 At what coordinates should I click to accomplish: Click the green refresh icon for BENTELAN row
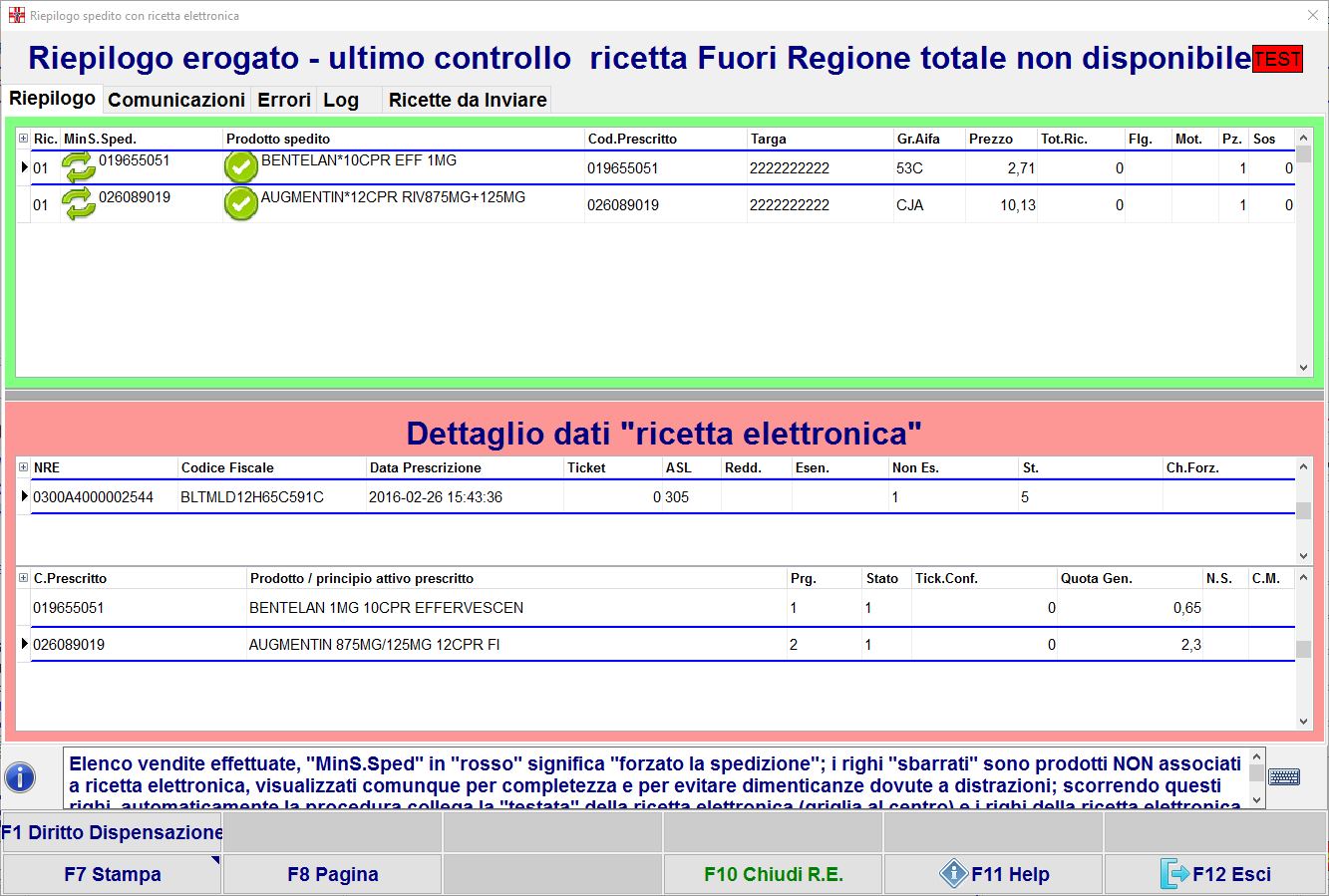tap(79, 167)
